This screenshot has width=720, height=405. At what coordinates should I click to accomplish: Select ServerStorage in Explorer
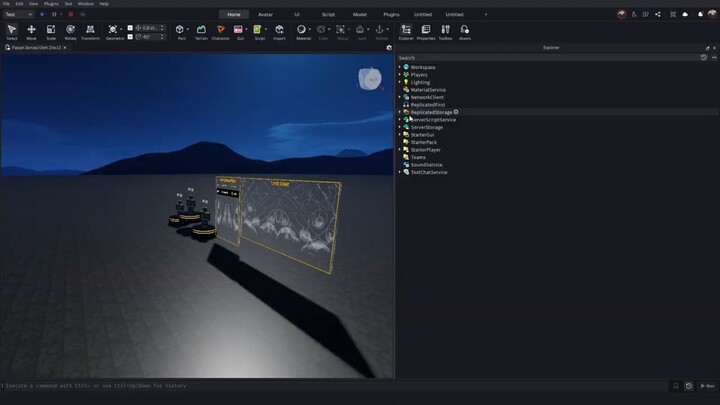[x=427, y=127]
